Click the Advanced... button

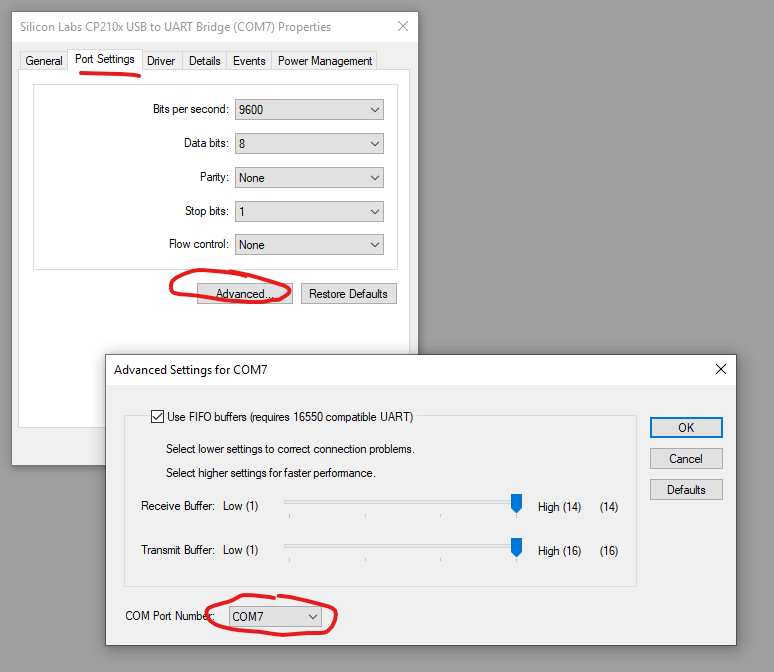(245, 294)
